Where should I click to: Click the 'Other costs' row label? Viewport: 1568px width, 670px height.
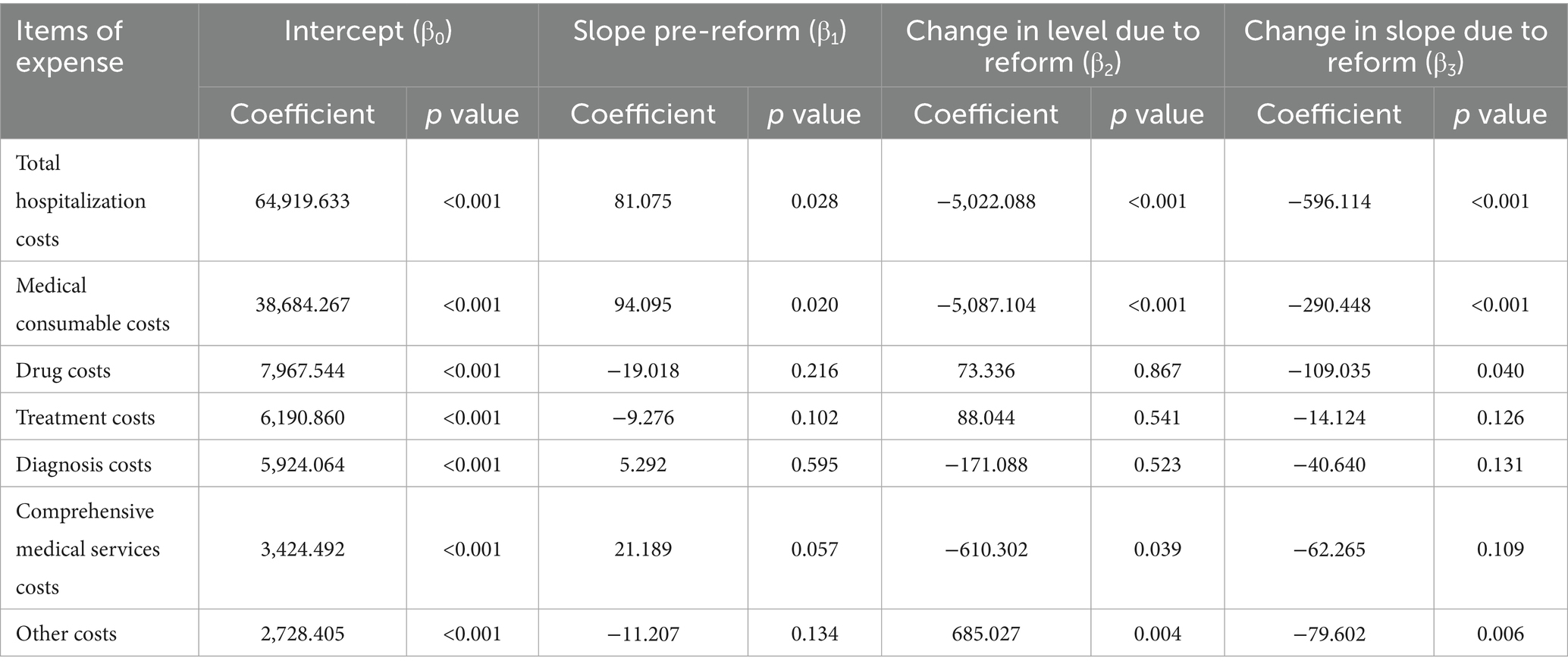66,634
